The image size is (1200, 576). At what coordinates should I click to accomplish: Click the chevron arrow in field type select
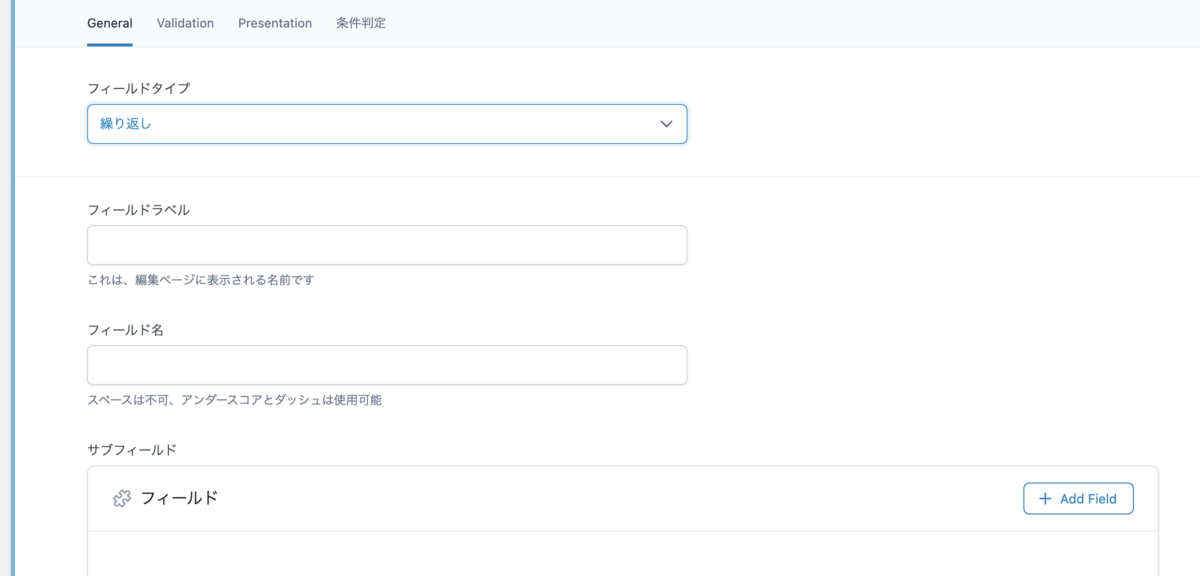(x=666, y=124)
